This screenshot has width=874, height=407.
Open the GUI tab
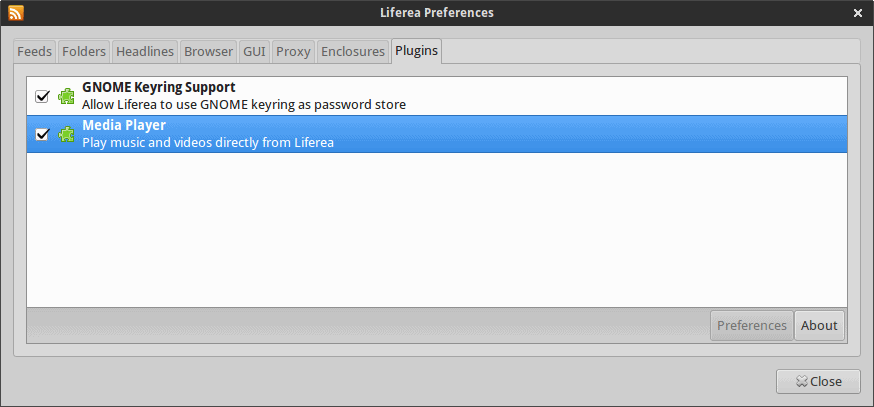(255, 52)
